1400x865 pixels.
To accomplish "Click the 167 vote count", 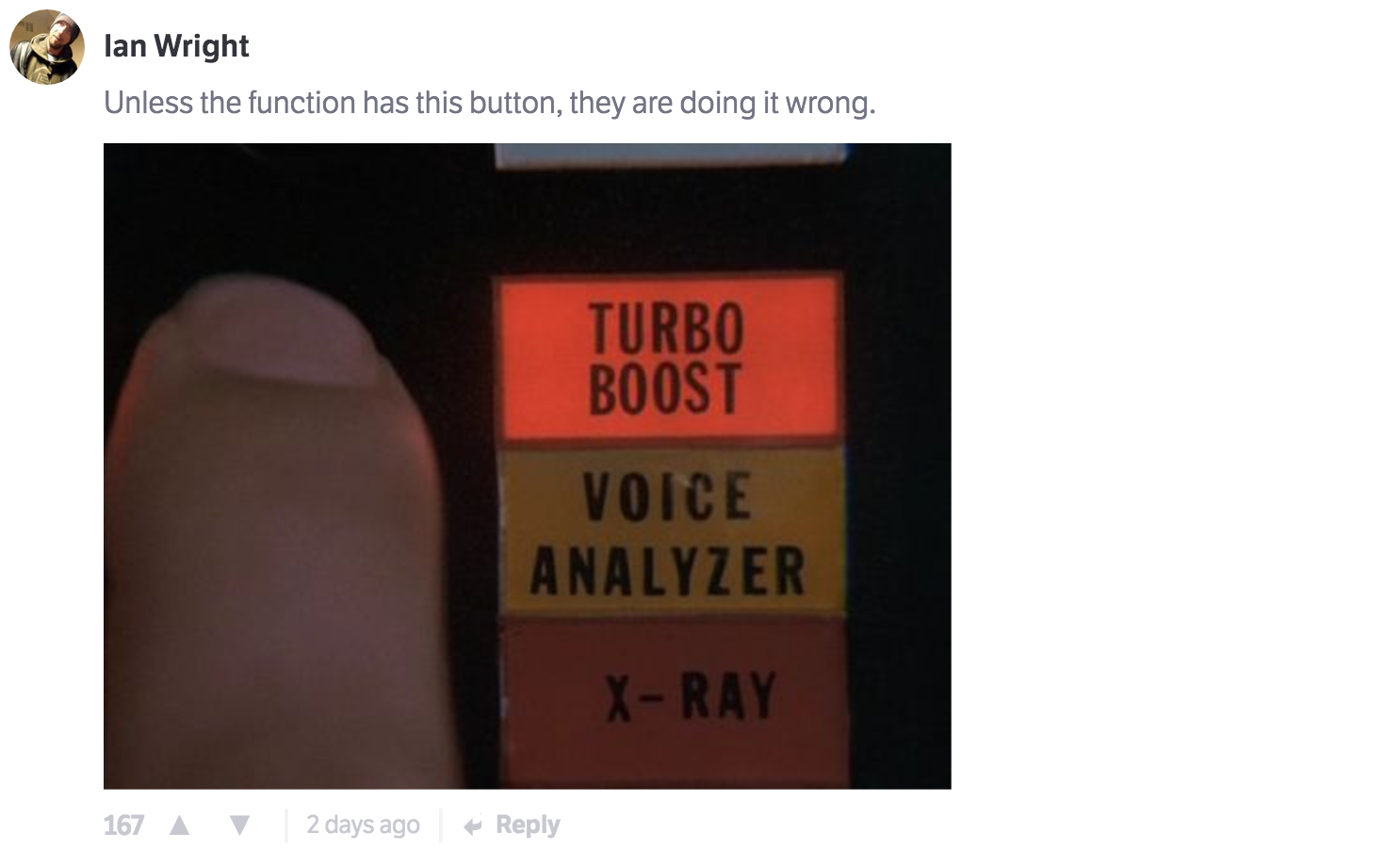I will tap(123, 825).
